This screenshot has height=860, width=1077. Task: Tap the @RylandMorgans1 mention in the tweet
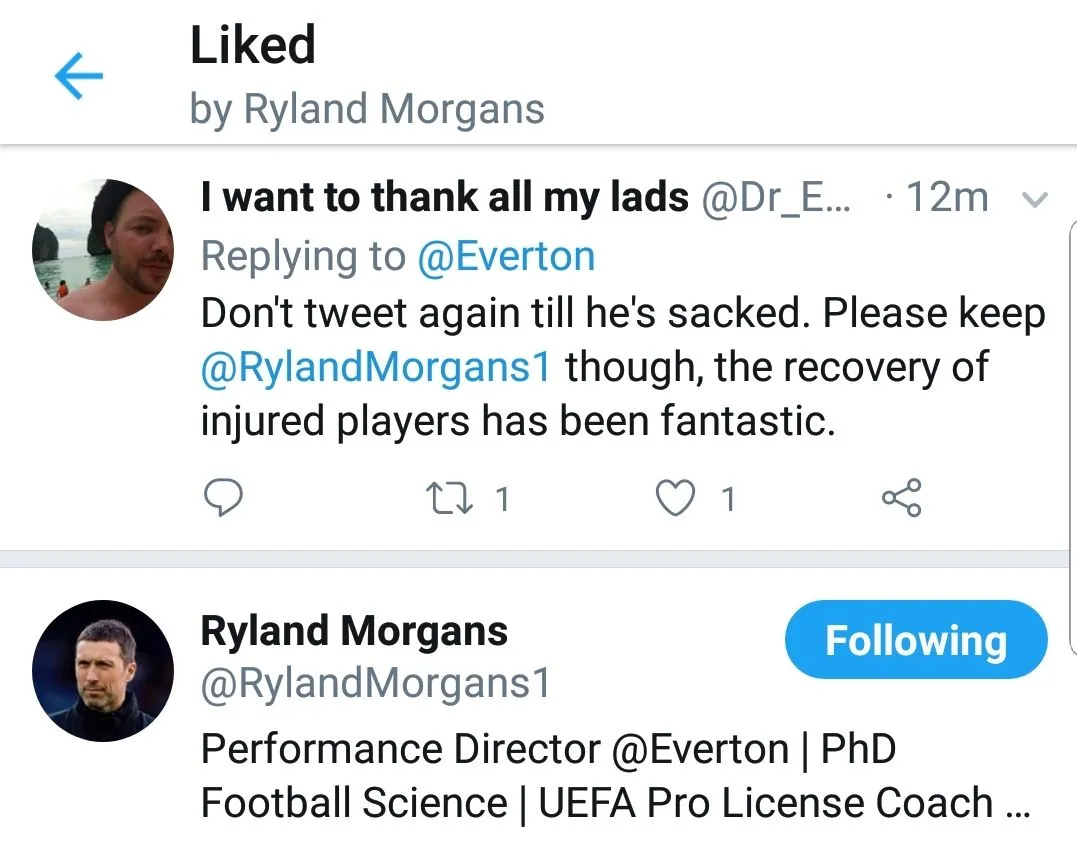(x=376, y=367)
